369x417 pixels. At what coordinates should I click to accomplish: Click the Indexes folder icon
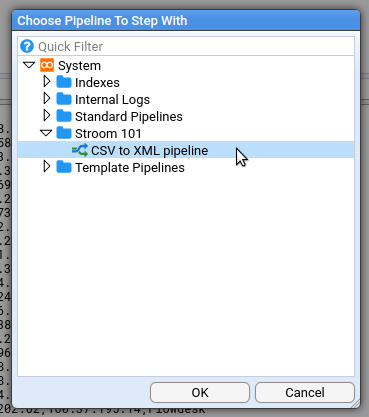[64, 82]
